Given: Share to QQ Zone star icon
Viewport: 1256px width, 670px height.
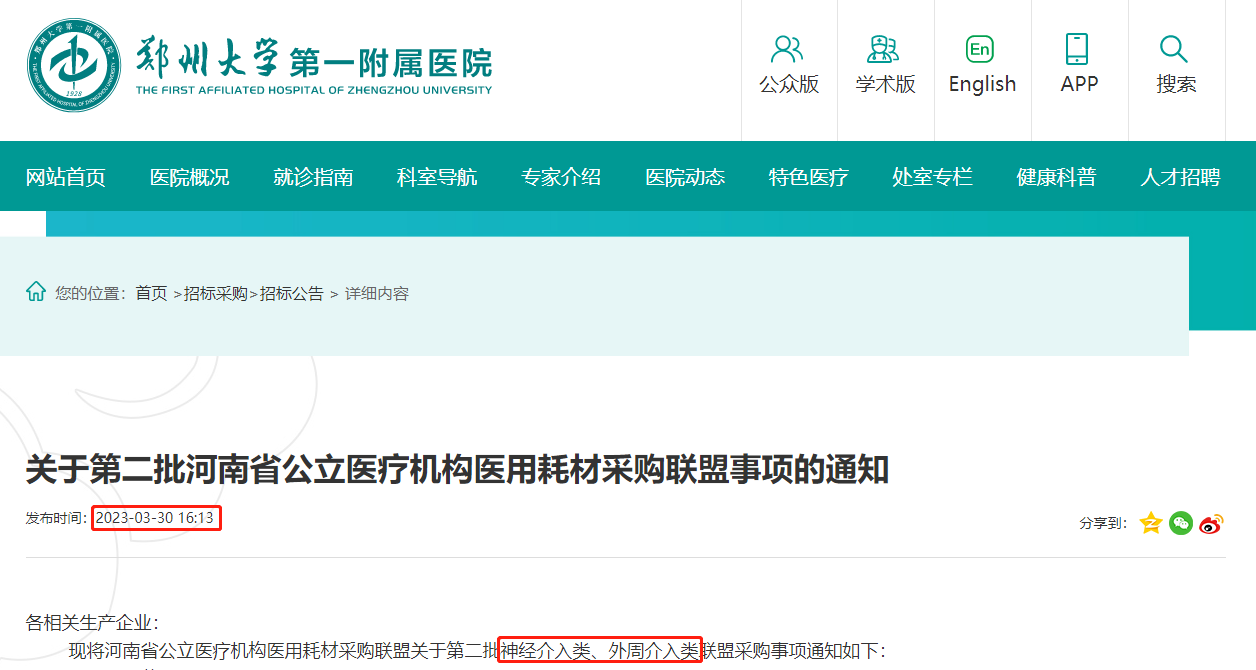Looking at the screenshot, I should tap(1150, 523).
